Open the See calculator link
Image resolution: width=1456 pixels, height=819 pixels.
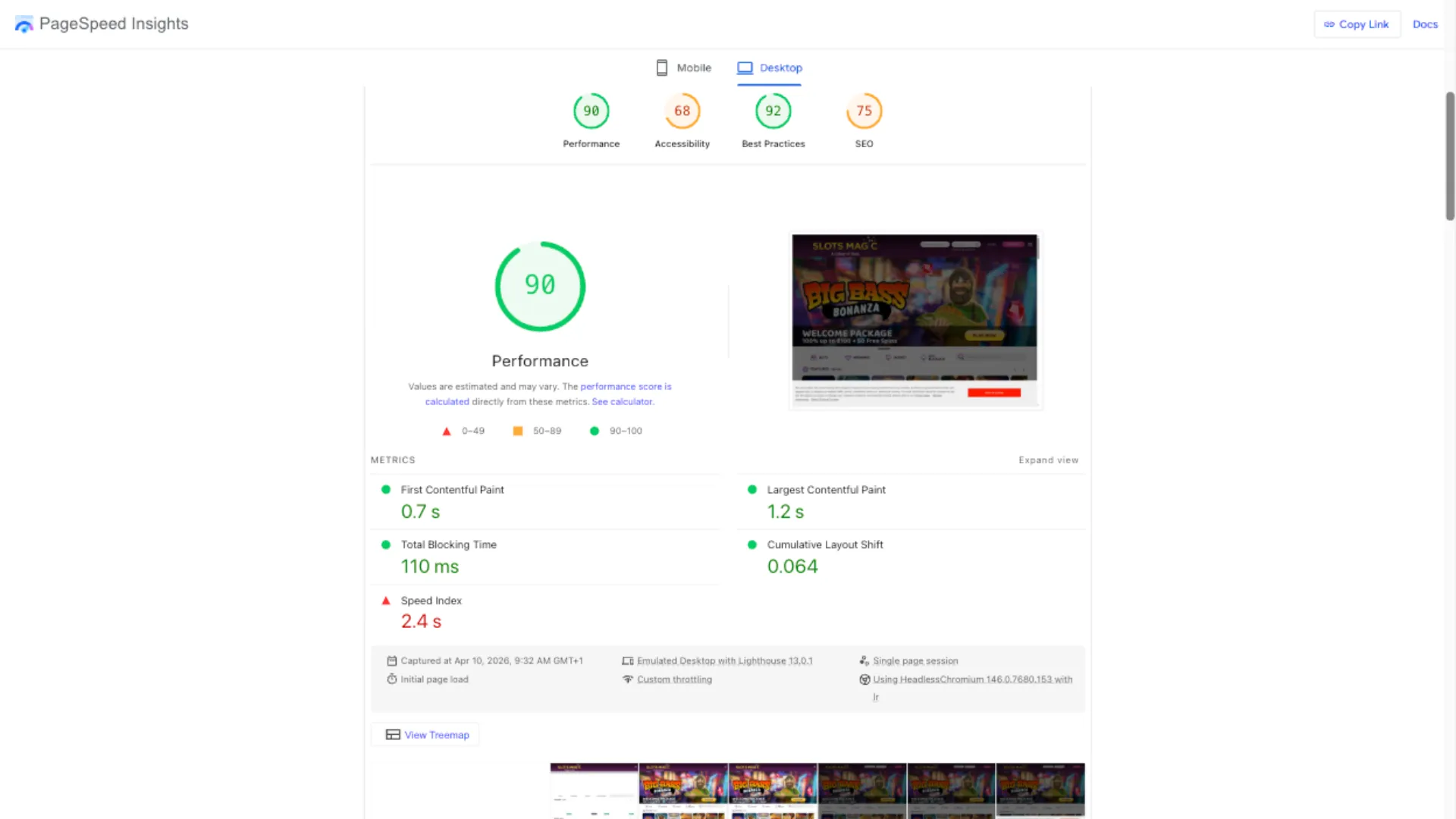[622, 402]
